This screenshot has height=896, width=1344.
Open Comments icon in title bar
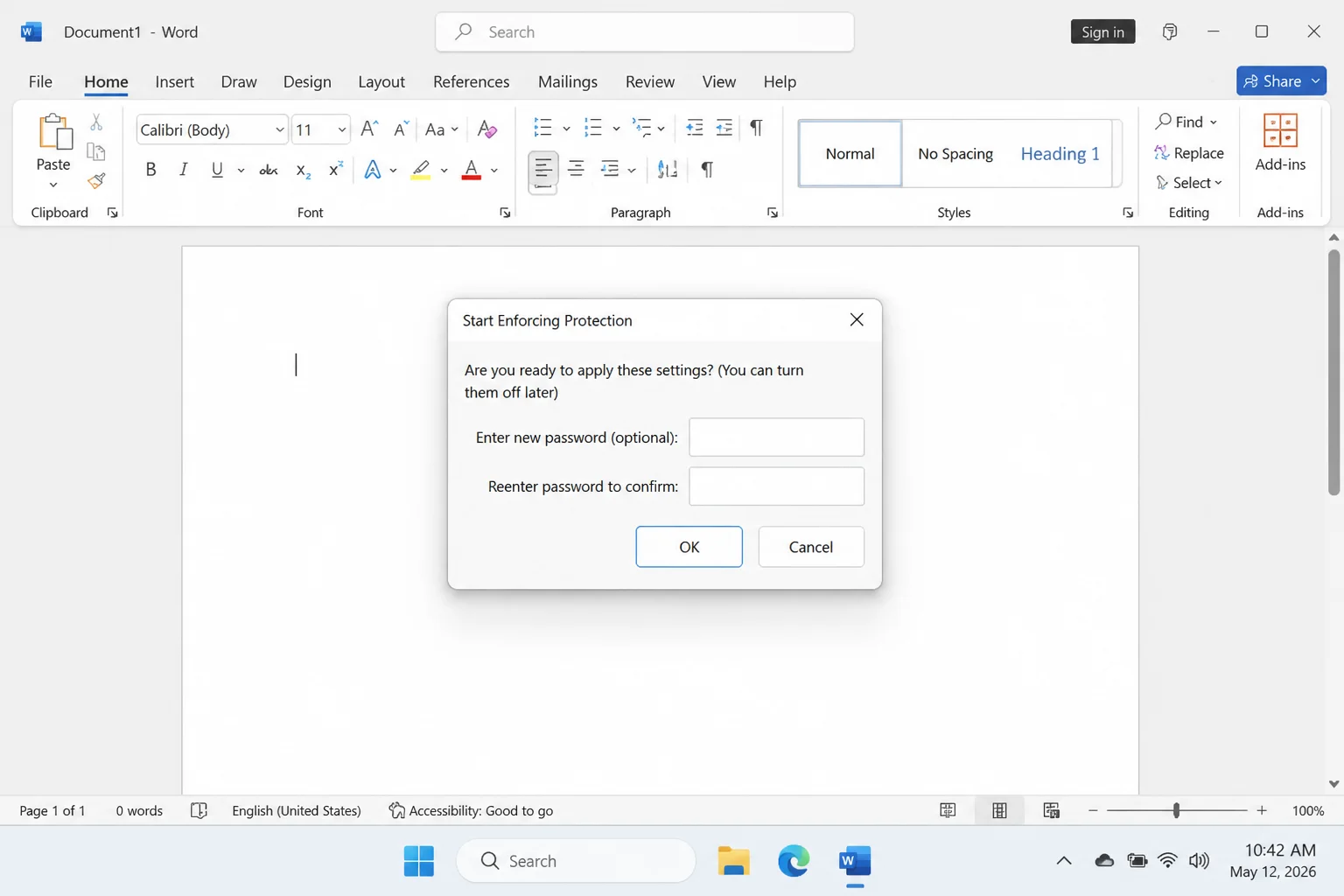(x=1169, y=31)
